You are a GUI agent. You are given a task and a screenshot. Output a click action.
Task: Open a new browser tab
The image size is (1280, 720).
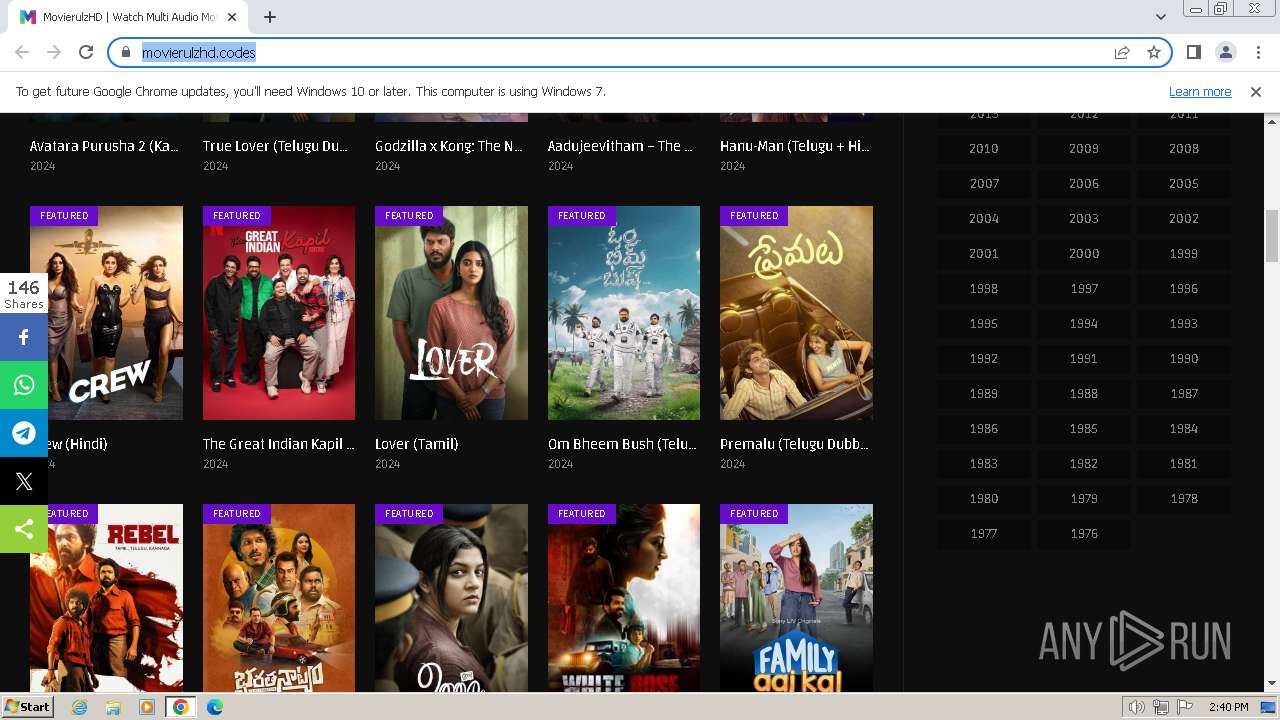tap(269, 17)
